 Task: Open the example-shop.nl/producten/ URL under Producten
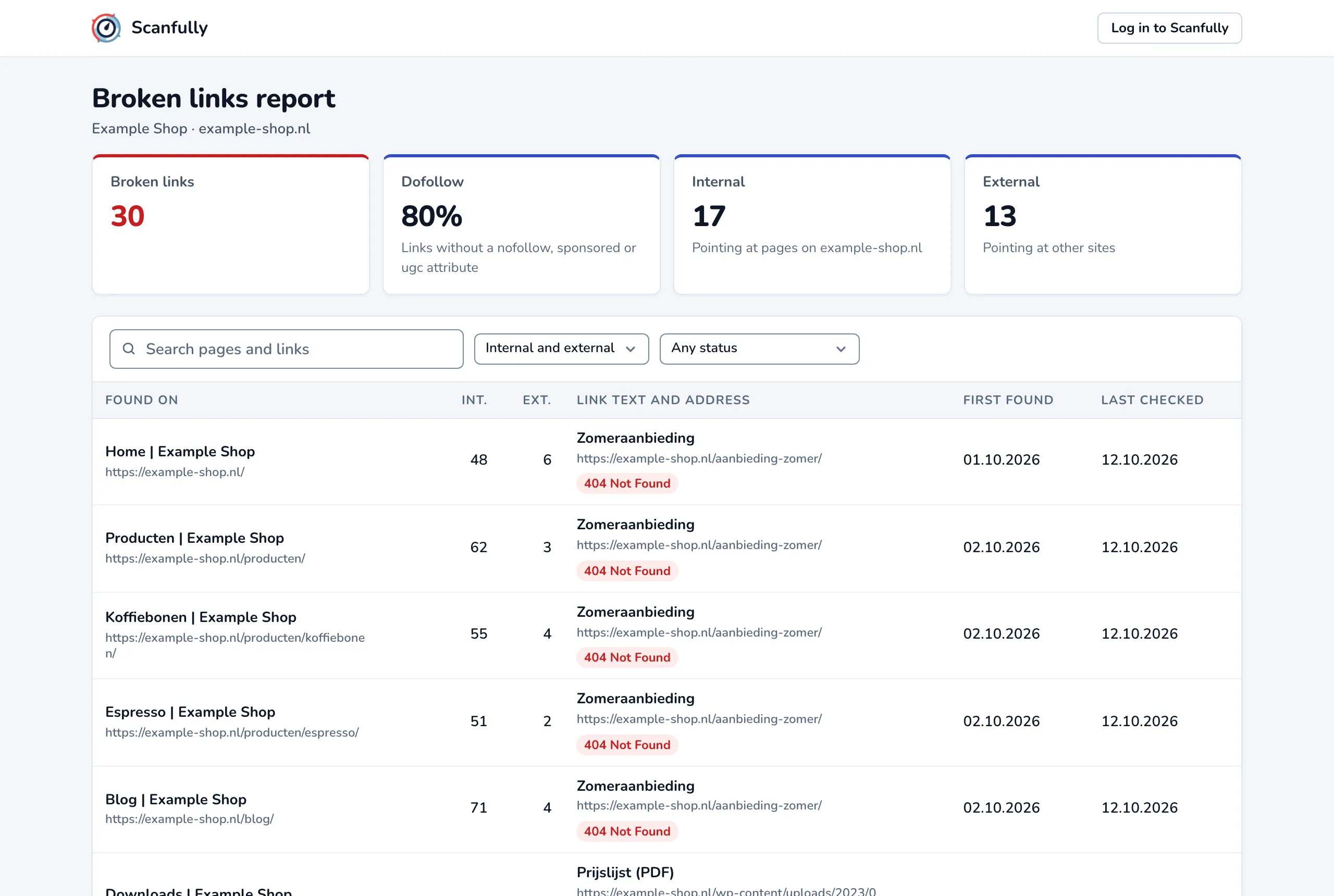pyautogui.click(x=205, y=558)
